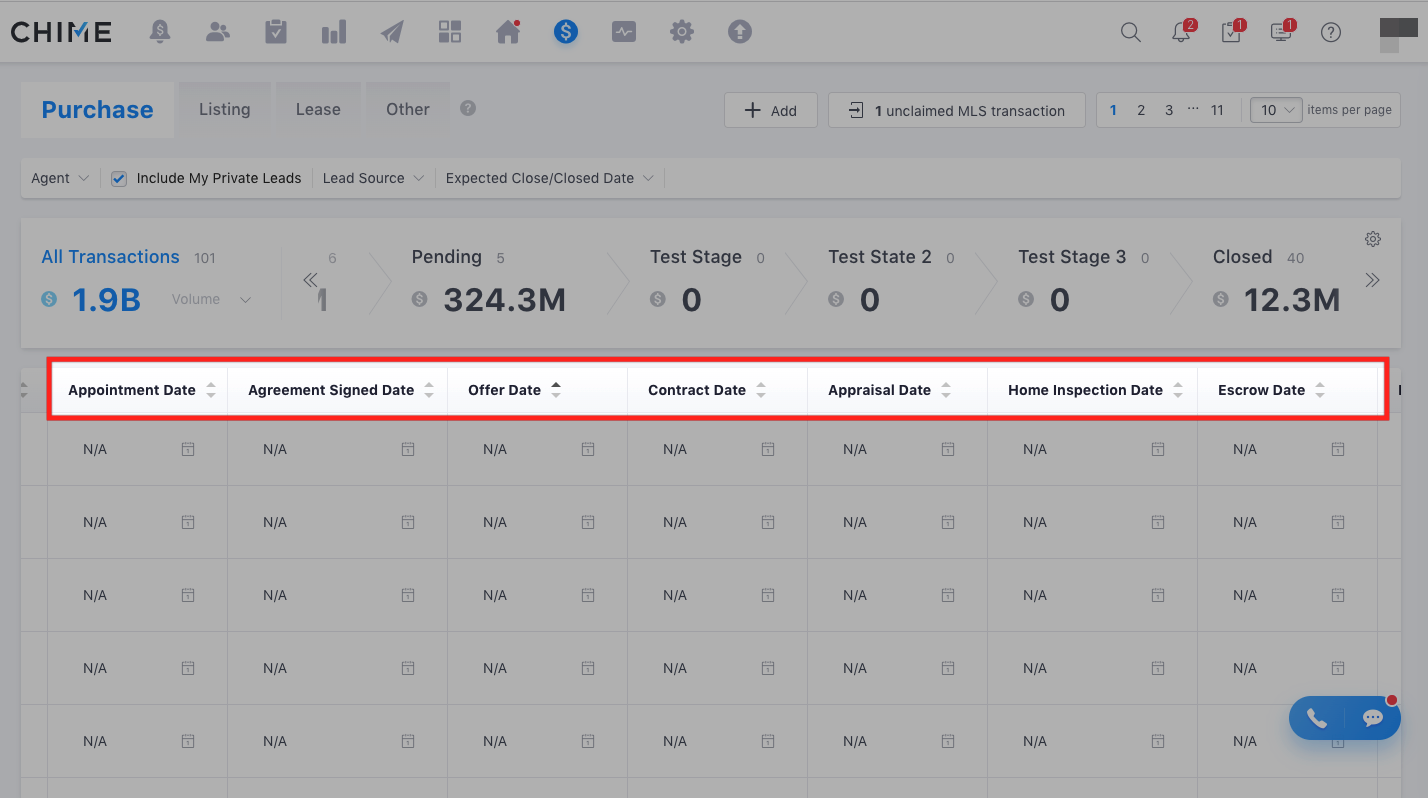This screenshot has width=1428, height=798.
Task: Switch to the Lease tab
Action: [x=318, y=109]
